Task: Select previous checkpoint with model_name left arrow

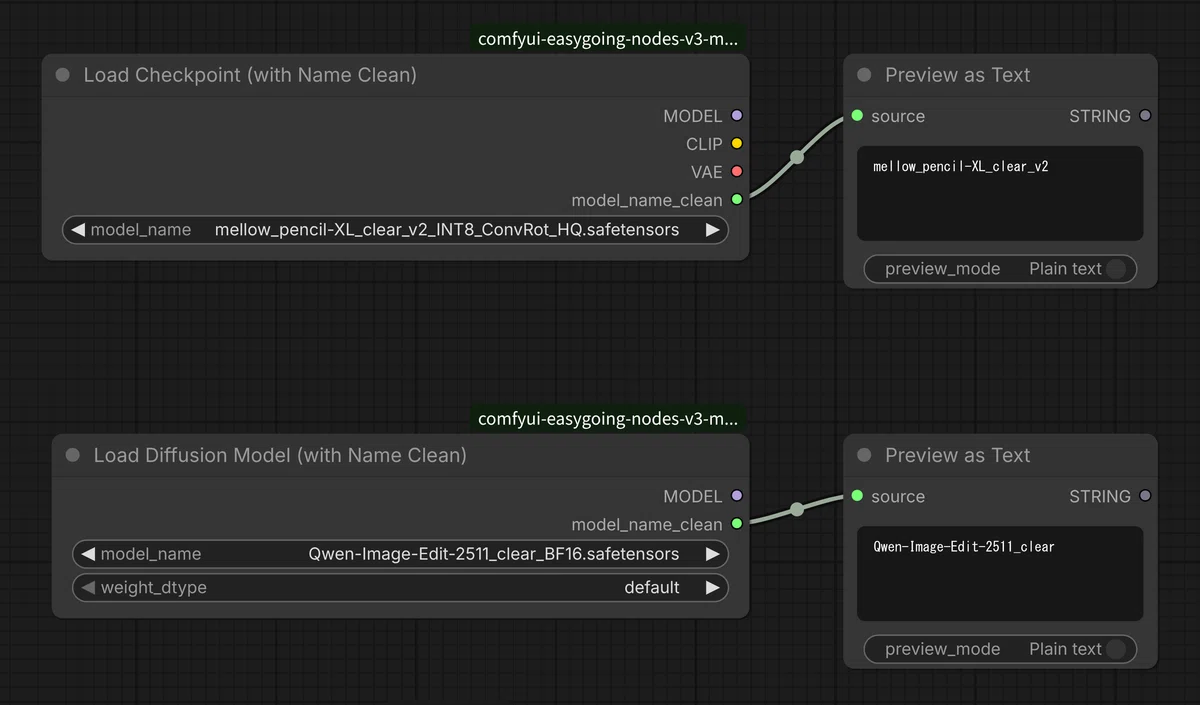Action: click(78, 230)
